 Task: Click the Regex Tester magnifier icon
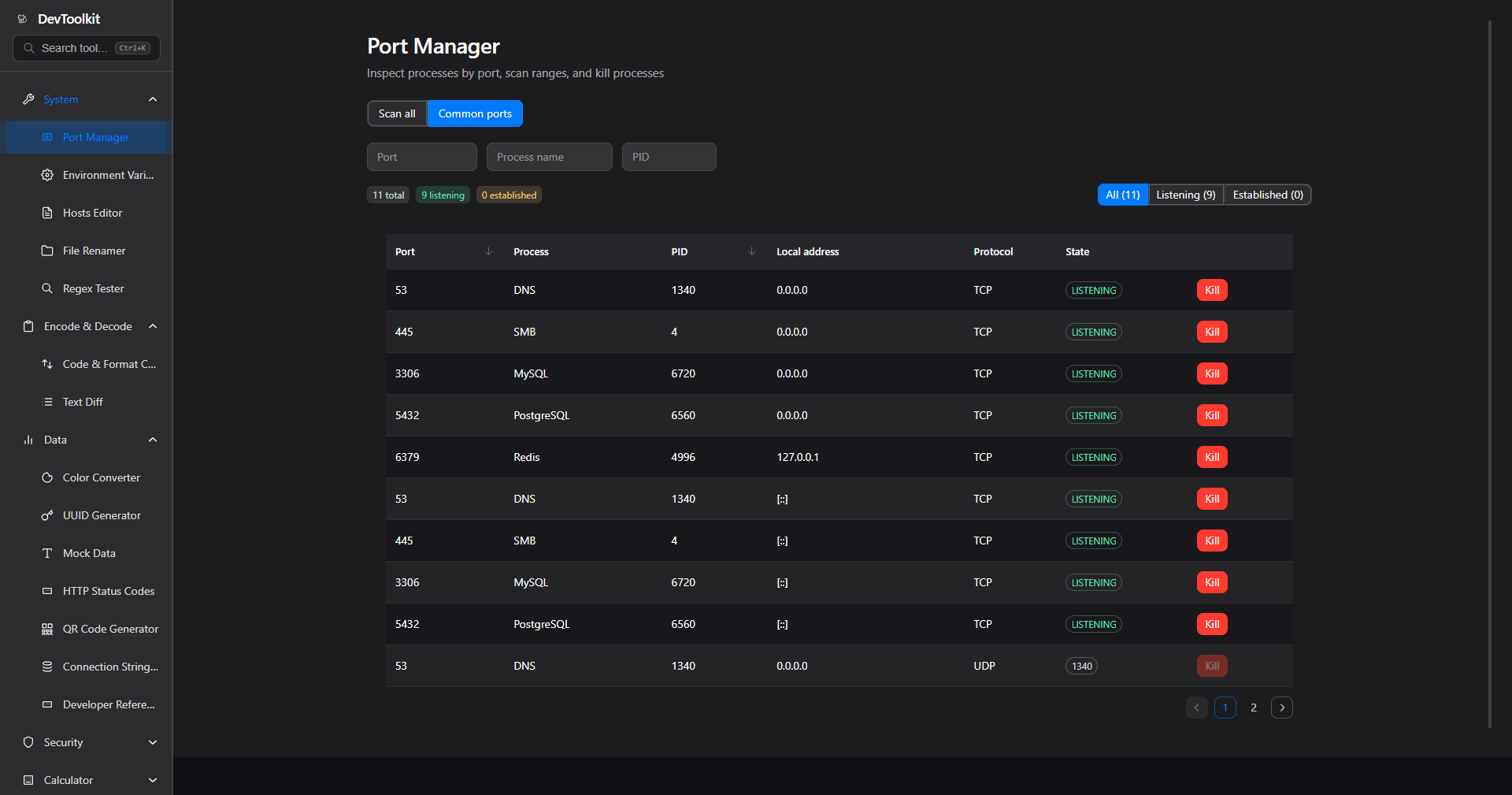point(47,288)
